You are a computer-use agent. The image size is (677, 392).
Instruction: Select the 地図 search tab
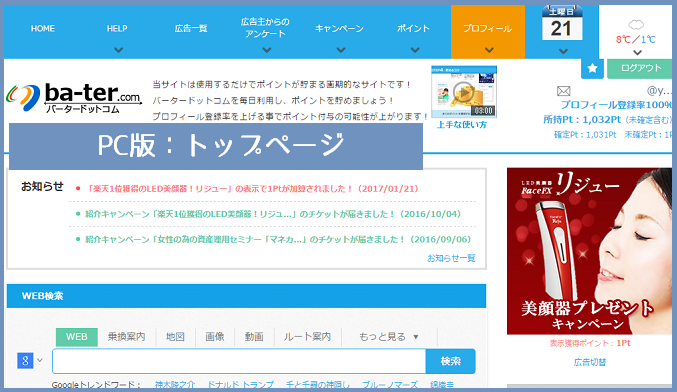tap(175, 337)
